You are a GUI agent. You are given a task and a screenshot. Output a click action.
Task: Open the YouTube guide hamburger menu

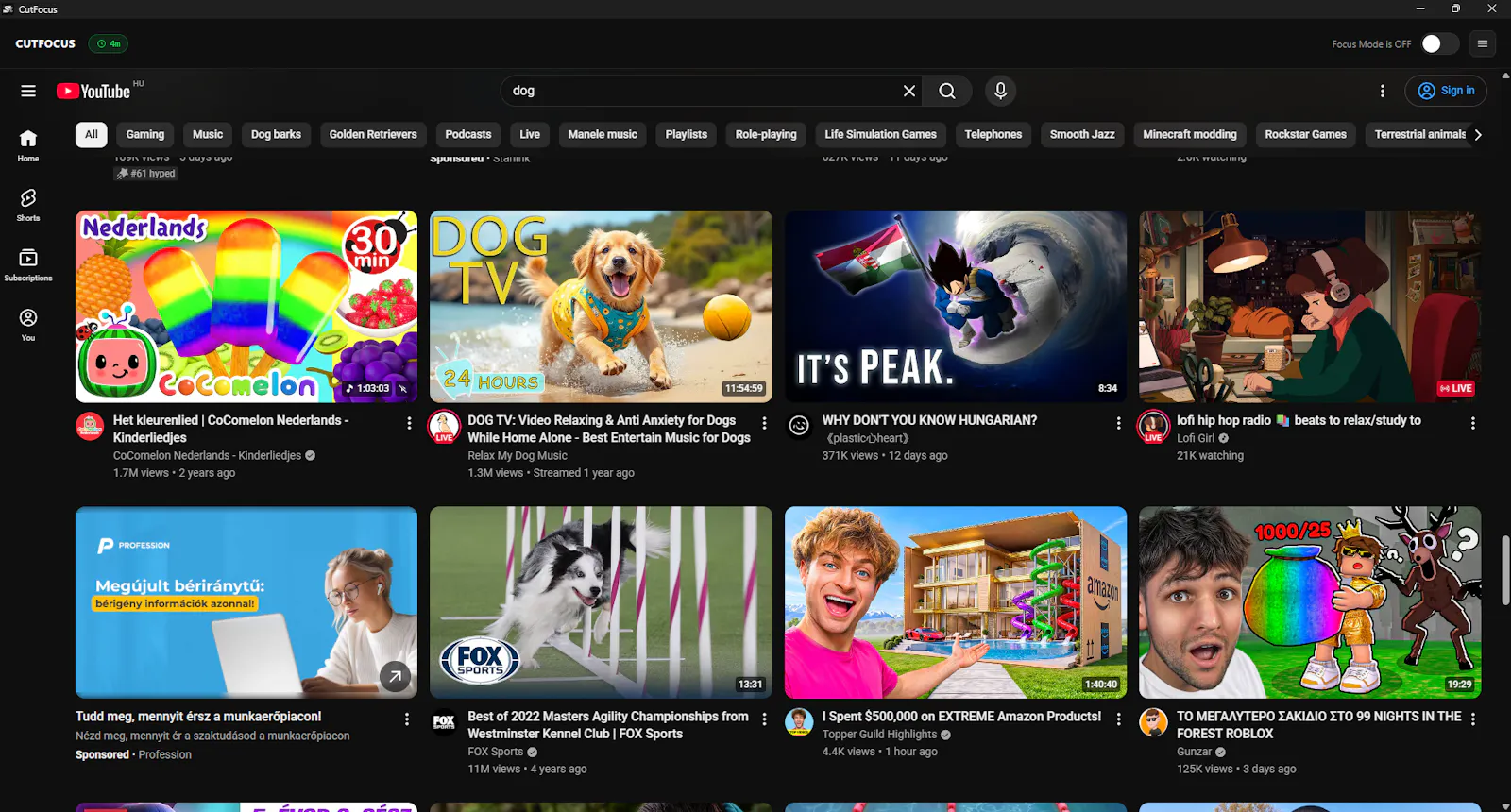pos(28,91)
